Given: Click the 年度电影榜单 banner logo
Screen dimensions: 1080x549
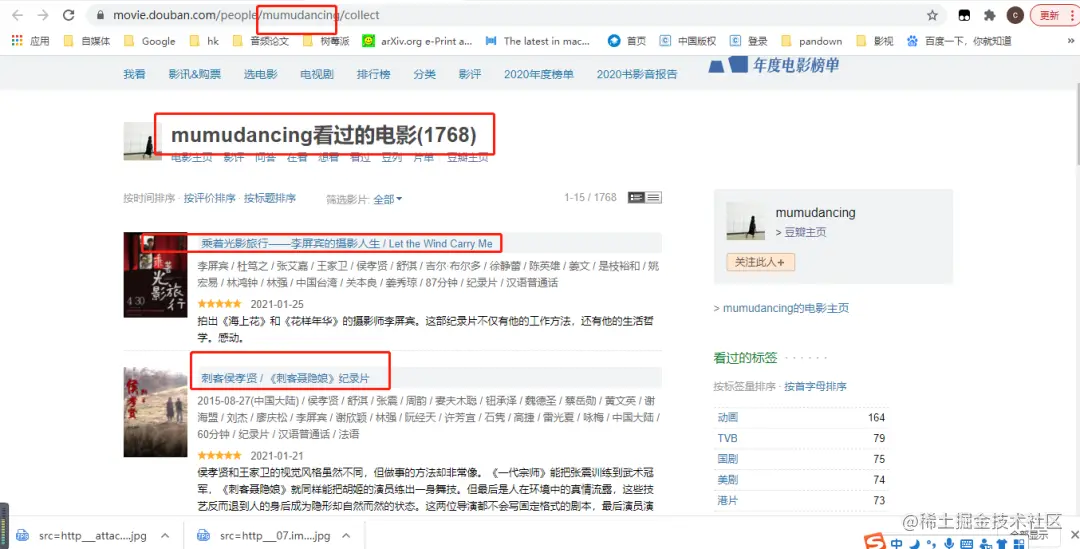Looking at the screenshot, I should coord(774,65).
